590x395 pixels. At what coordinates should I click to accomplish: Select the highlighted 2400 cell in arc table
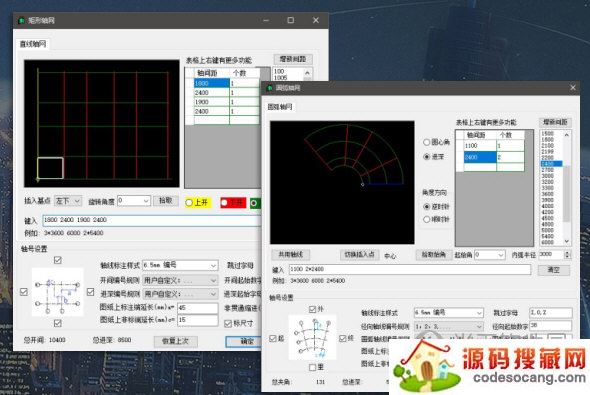pos(480,157)
